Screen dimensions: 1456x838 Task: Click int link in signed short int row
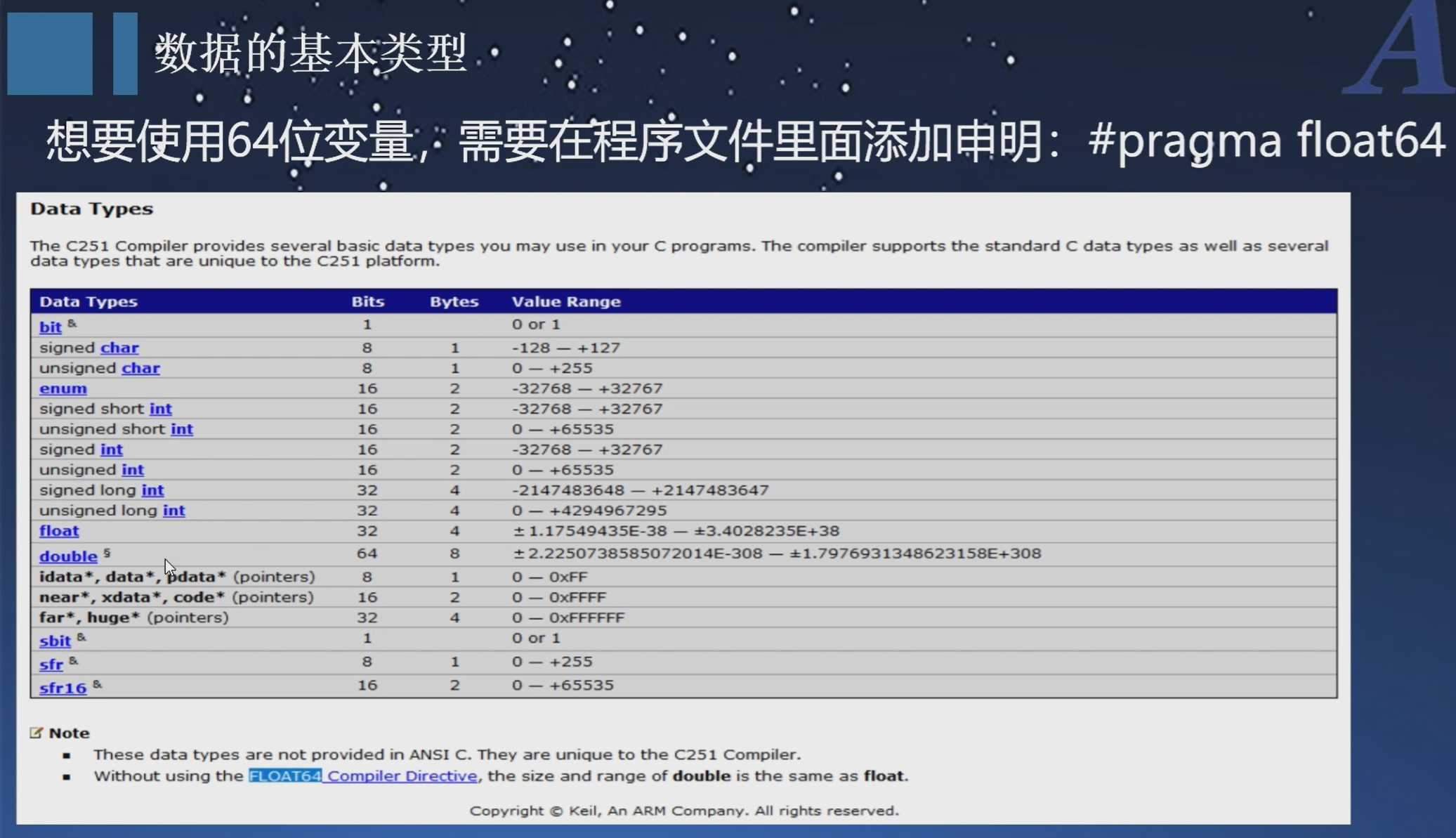pos(160,409)
